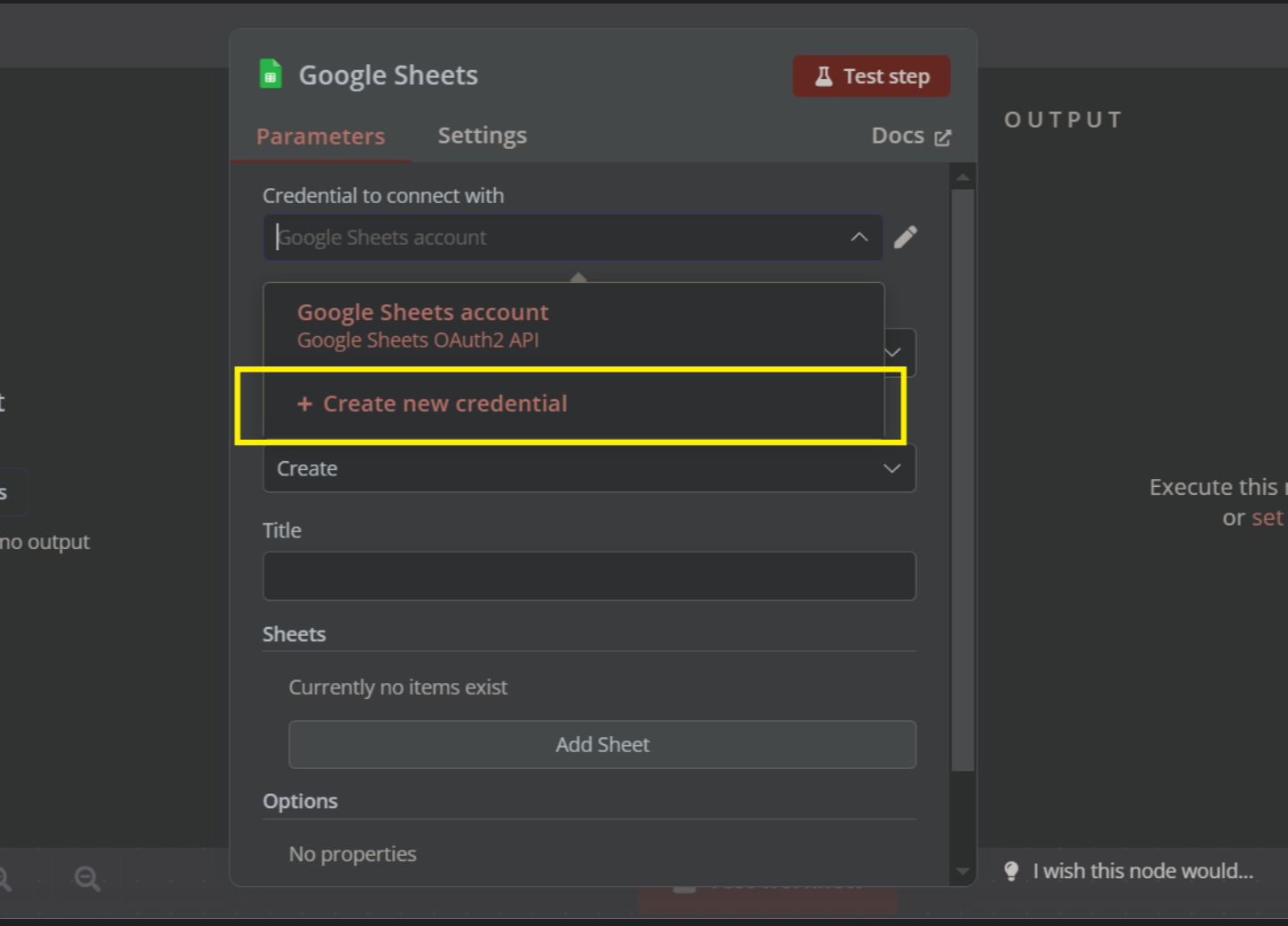Focus the Google Sheets account credential field
Image resolution: width=1288 pixels, height=926 pixels.
point(573,237)
